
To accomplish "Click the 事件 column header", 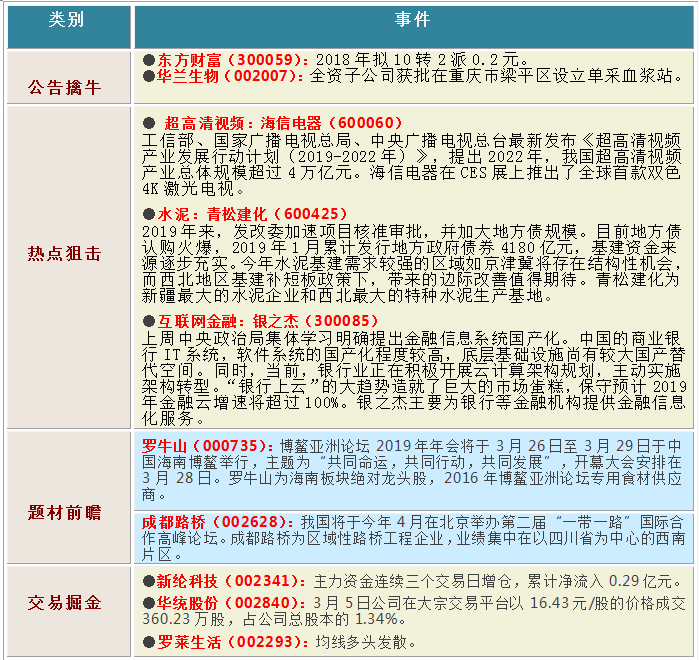I will (414, 27).
